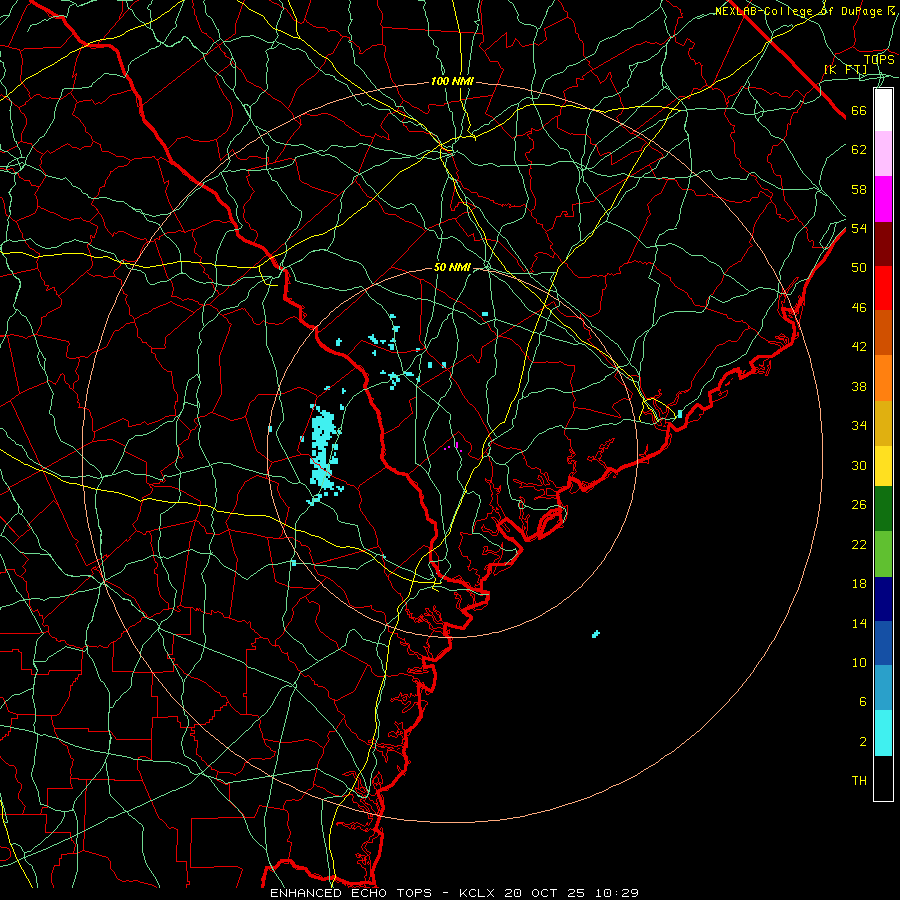Image resolution: width=900 pixels, height=900 pixels.
Task: Click the dark orange legend swatch
Action: coord(883,333)
